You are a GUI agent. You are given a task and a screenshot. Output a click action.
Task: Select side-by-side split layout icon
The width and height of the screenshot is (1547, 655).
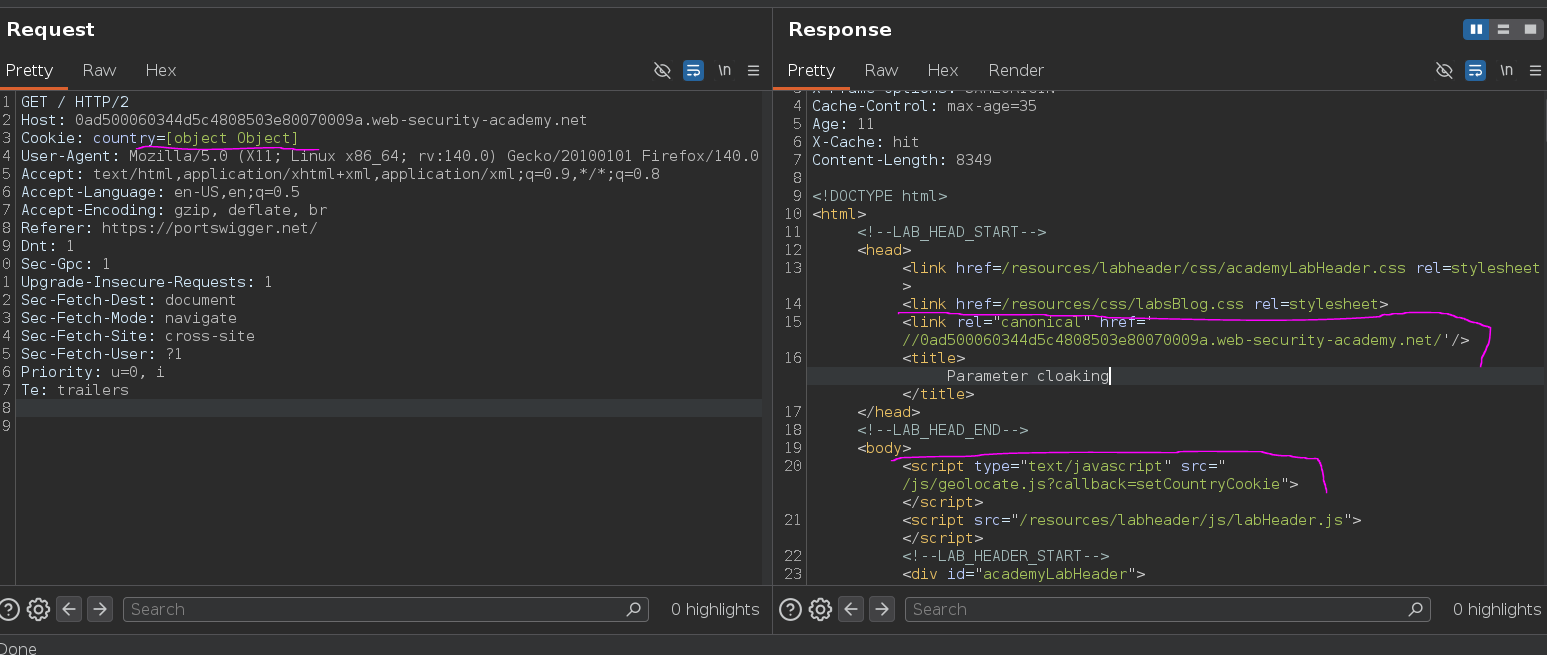point(1476,30)
